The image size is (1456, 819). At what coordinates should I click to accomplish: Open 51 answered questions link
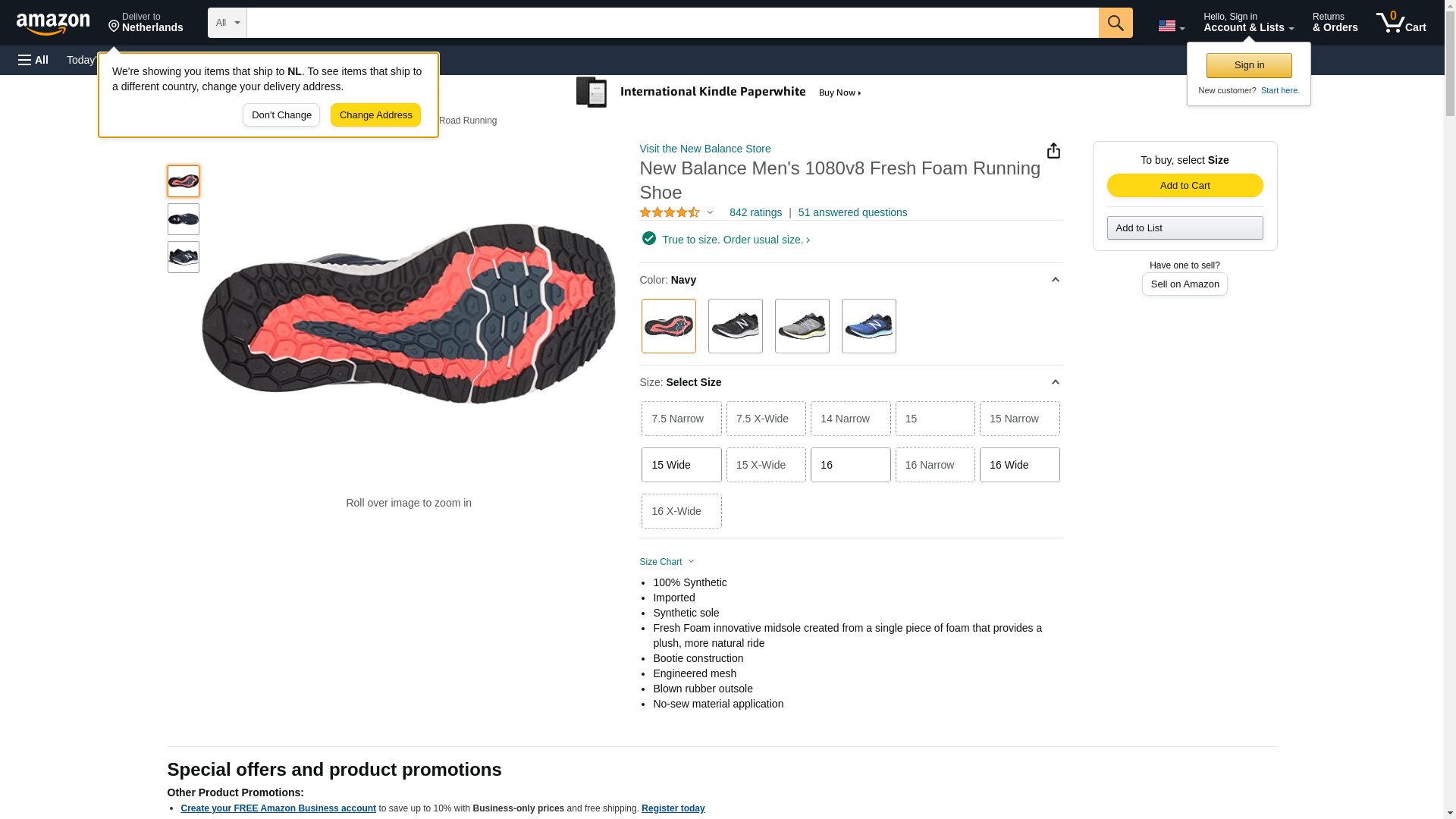pos(852,213)
